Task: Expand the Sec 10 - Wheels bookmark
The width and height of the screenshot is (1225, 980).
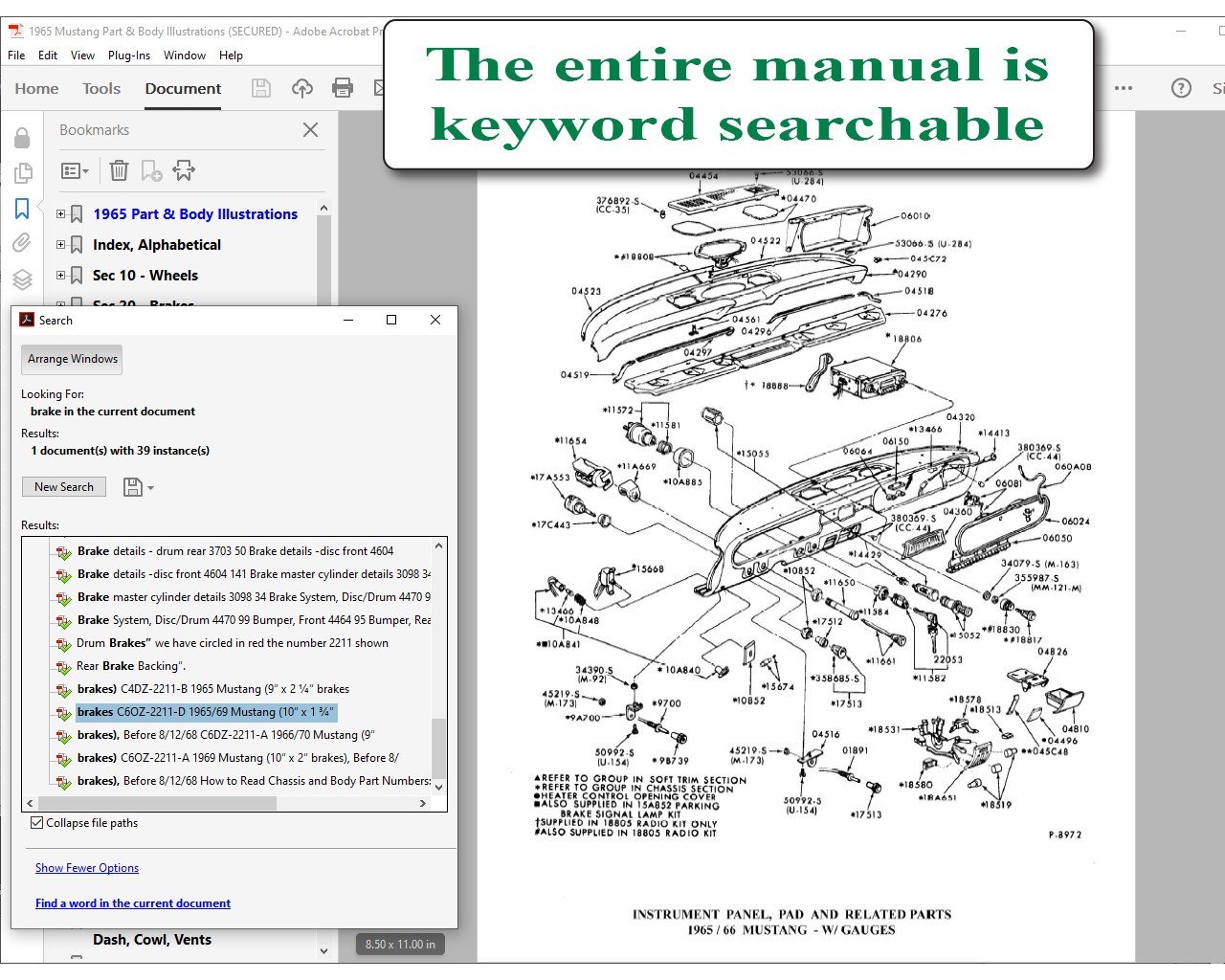Action: point(59,275)
